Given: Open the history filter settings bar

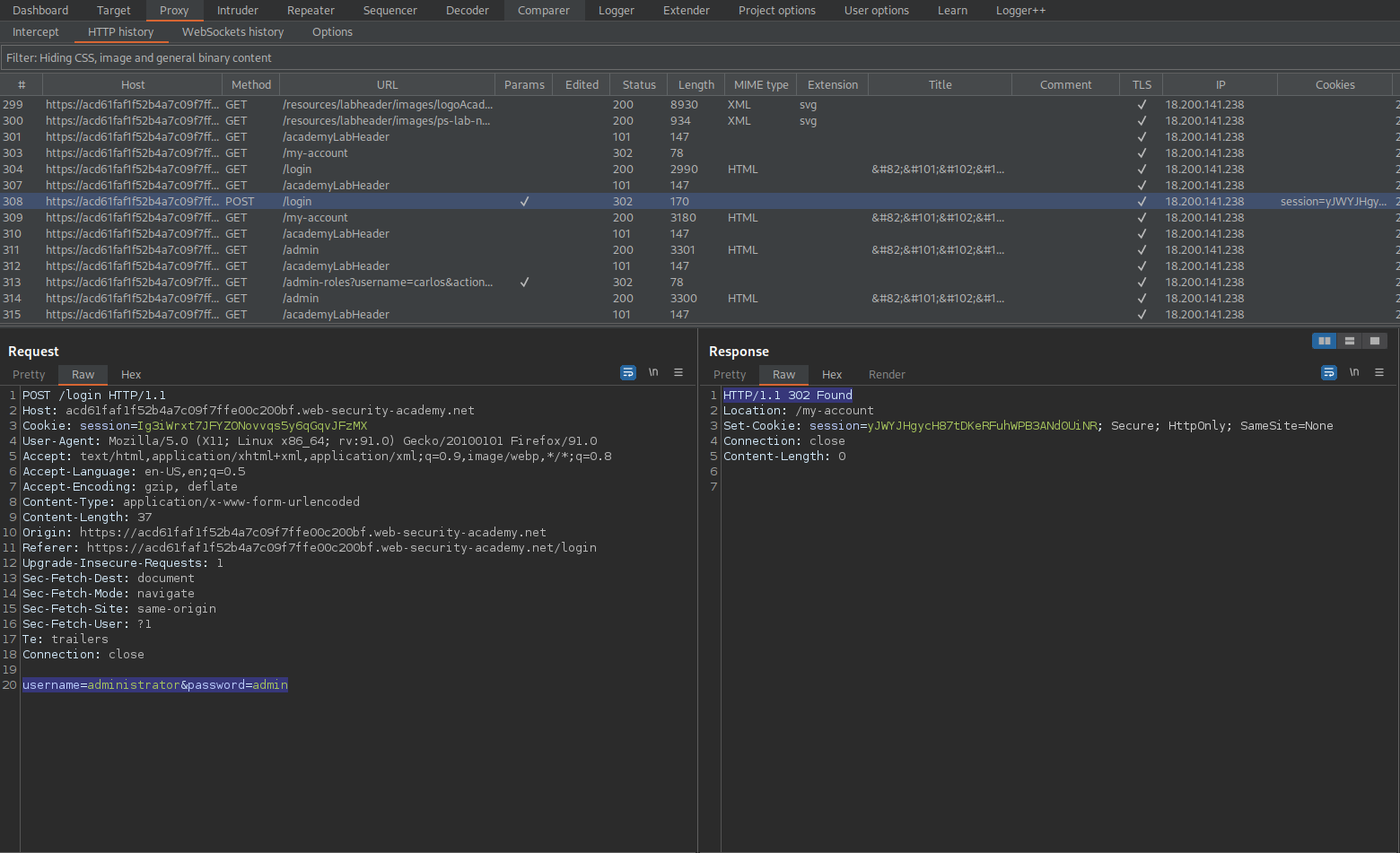Looking at the screenshot, I should tap(700, 57).
